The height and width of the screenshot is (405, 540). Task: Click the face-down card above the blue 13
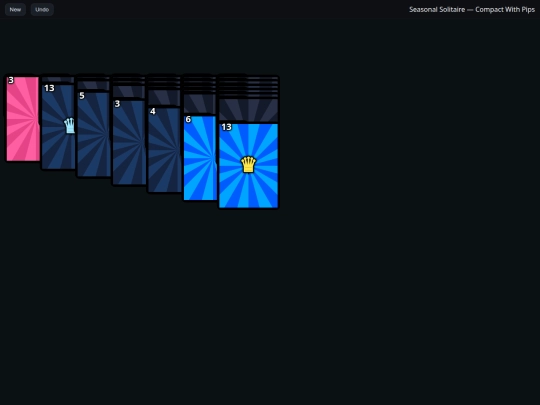coord(249,110)
